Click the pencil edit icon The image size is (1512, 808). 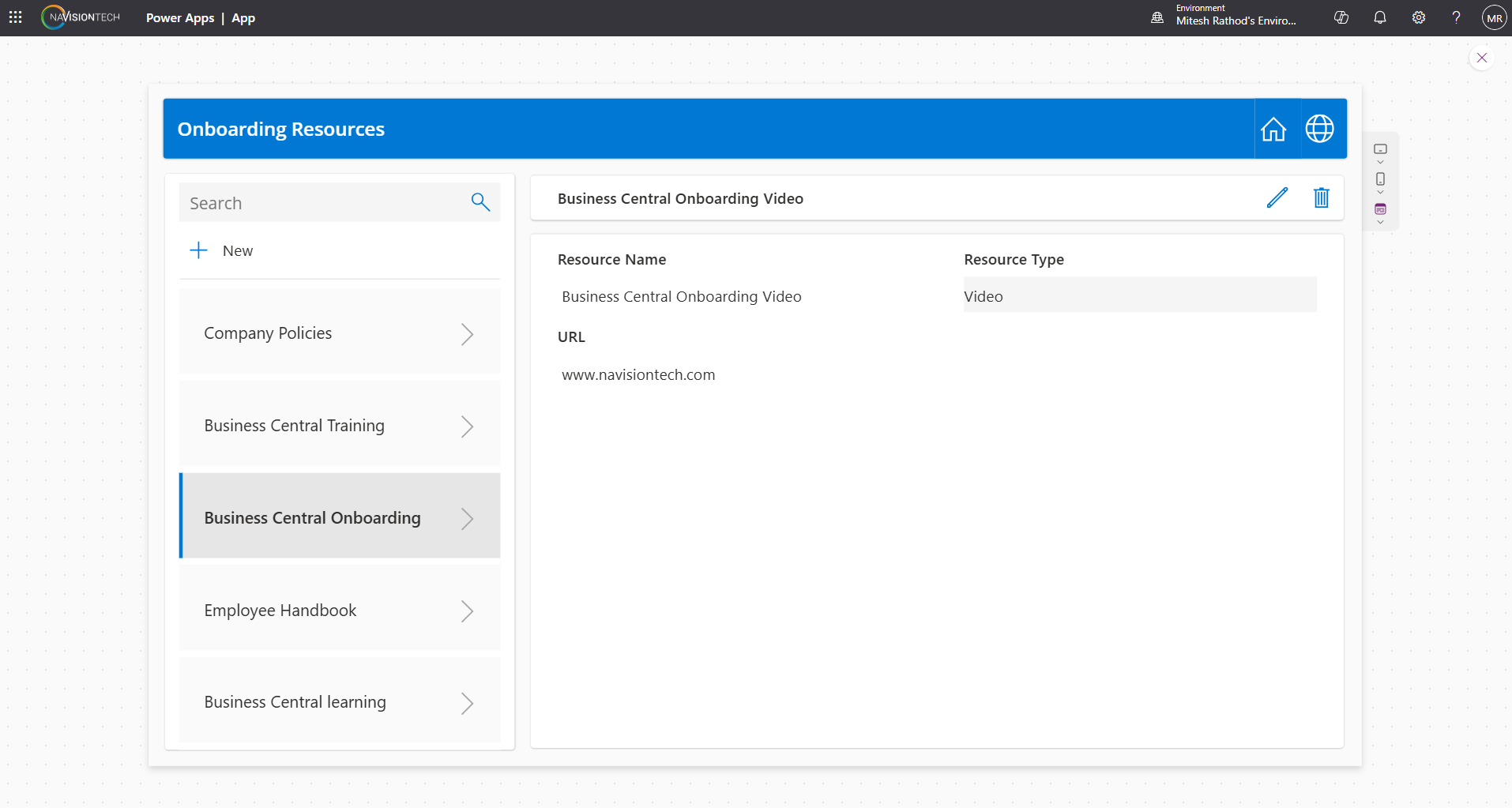[1277, 197]
